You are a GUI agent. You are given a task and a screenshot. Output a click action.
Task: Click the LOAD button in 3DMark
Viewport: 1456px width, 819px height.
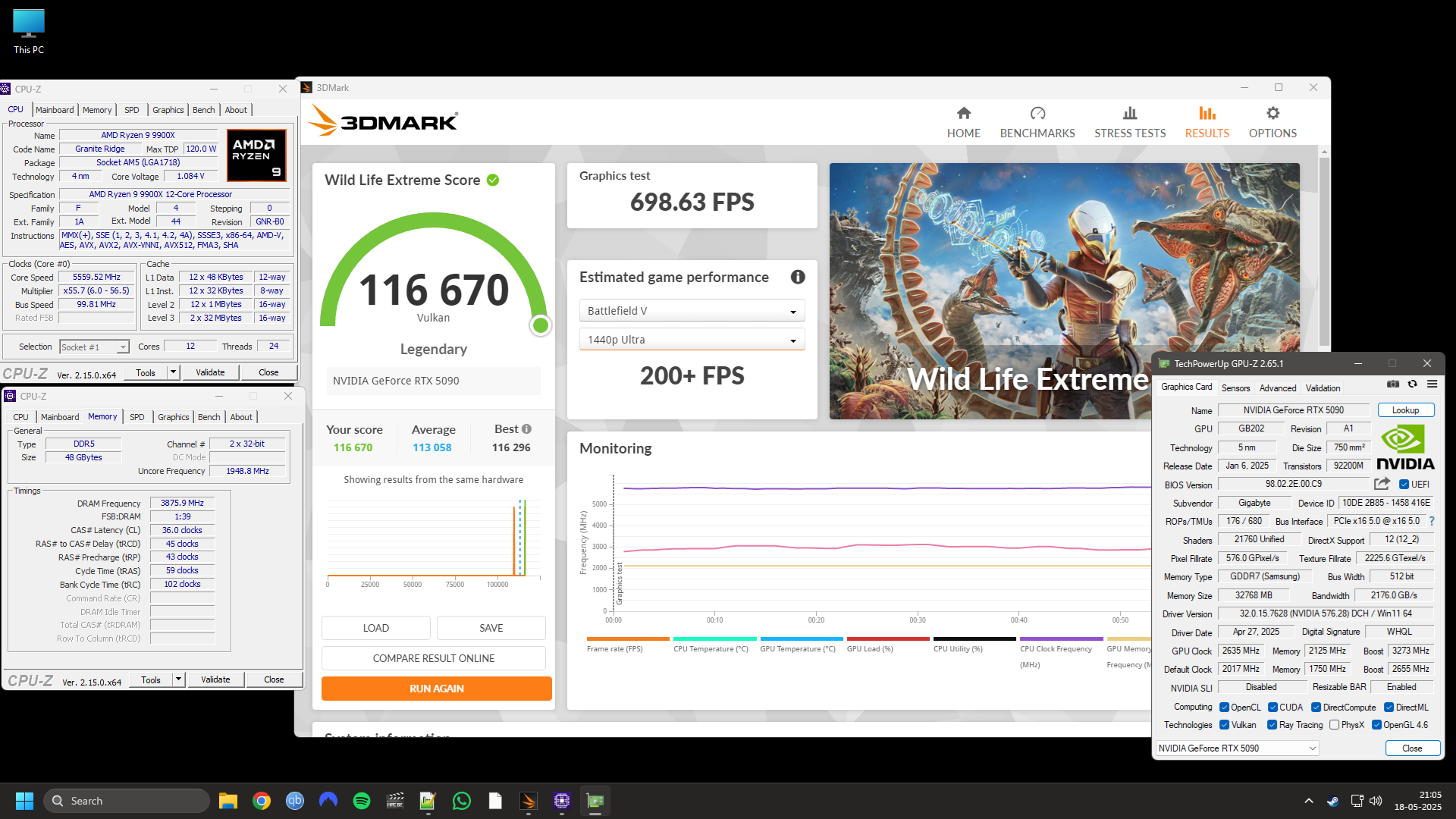coord(375,628)
